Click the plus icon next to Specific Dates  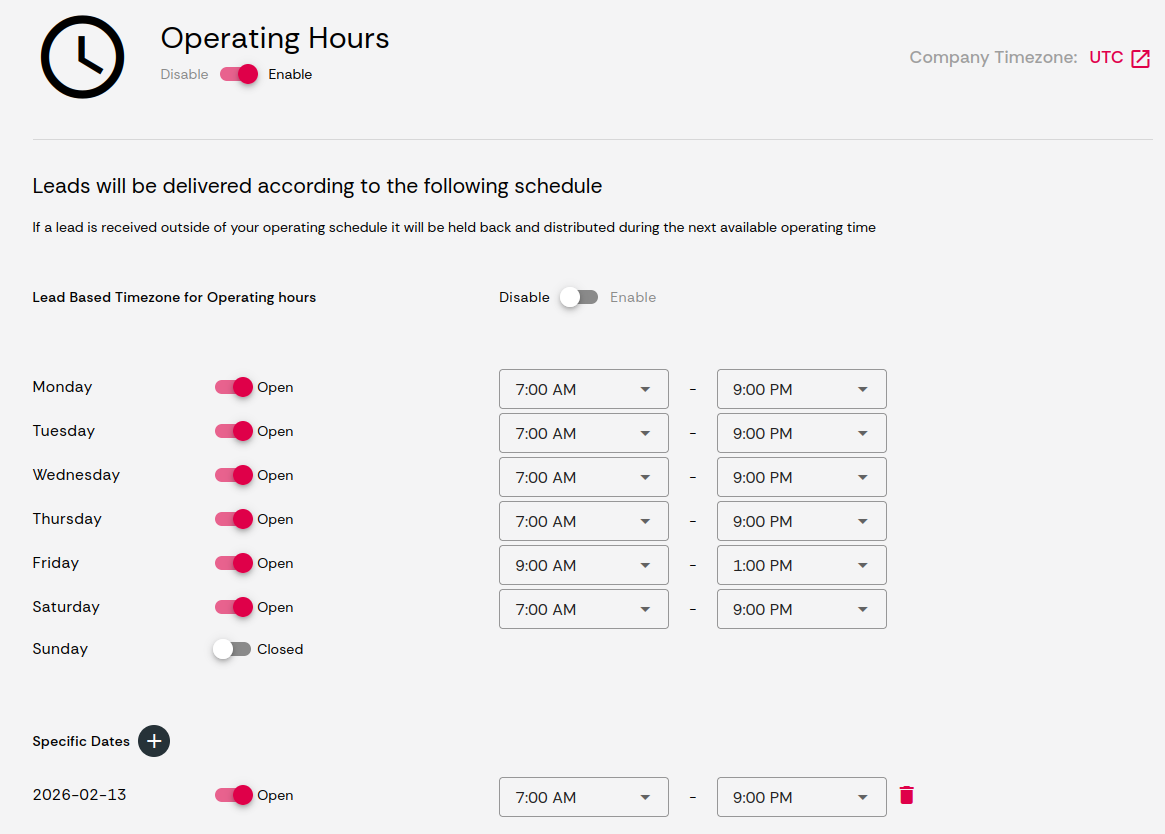pos(153,741)
